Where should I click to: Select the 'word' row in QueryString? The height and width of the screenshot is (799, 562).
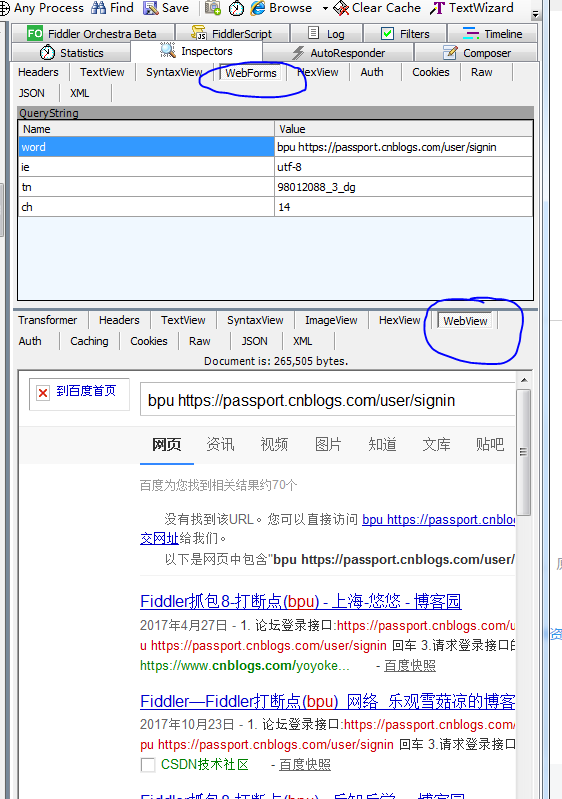point(276,147)
